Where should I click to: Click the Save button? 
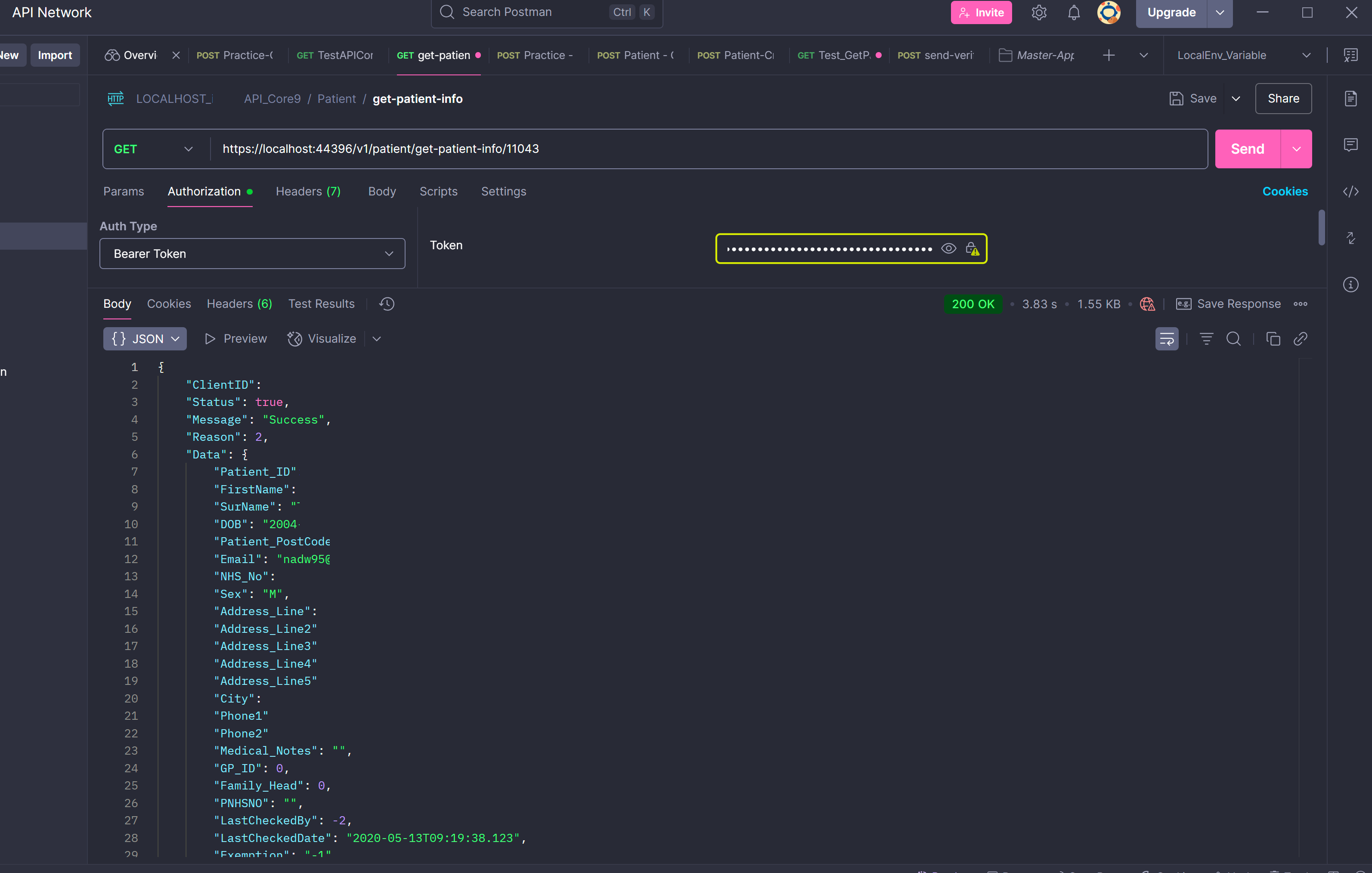tap(1192, 99)
